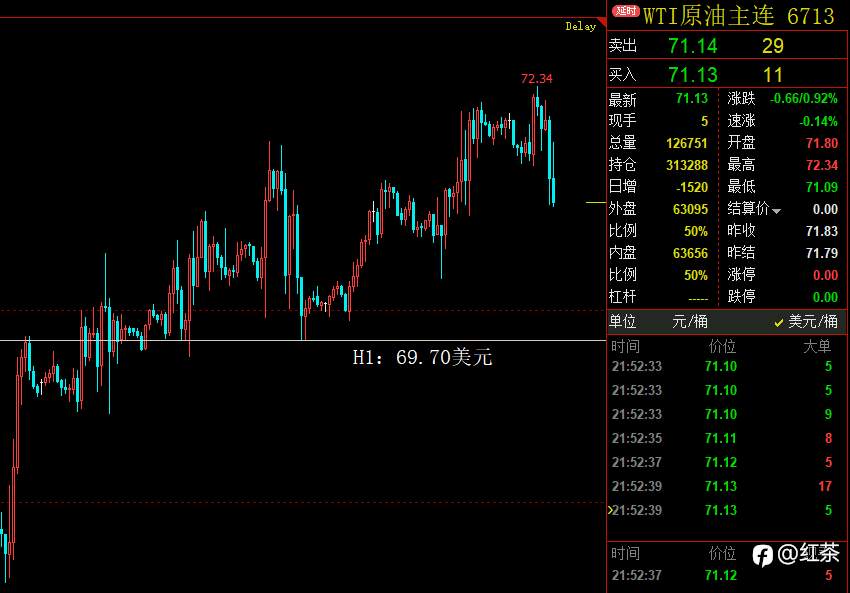Click the 卖出 ask price 71.14
The width and height of the screenshot is (850, 593).
pyautogui.click(x=692, y=46)
